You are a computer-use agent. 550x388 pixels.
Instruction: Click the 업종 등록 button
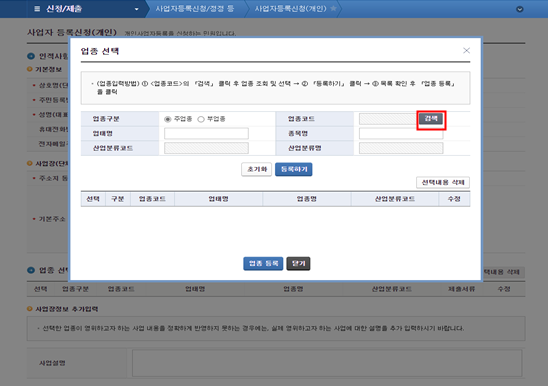click(x=264, y=264)
